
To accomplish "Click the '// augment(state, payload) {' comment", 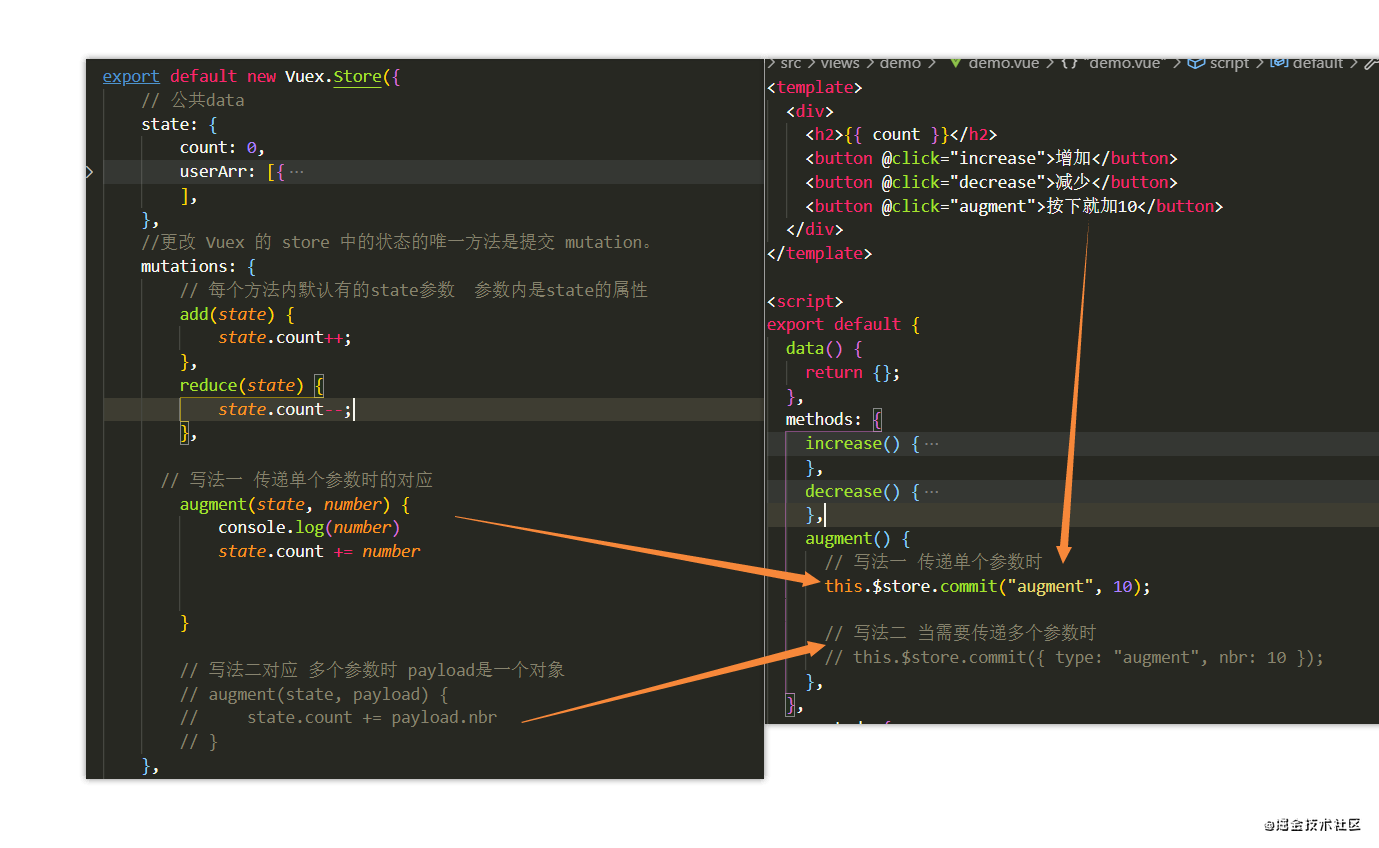I will tap(314, 695).
